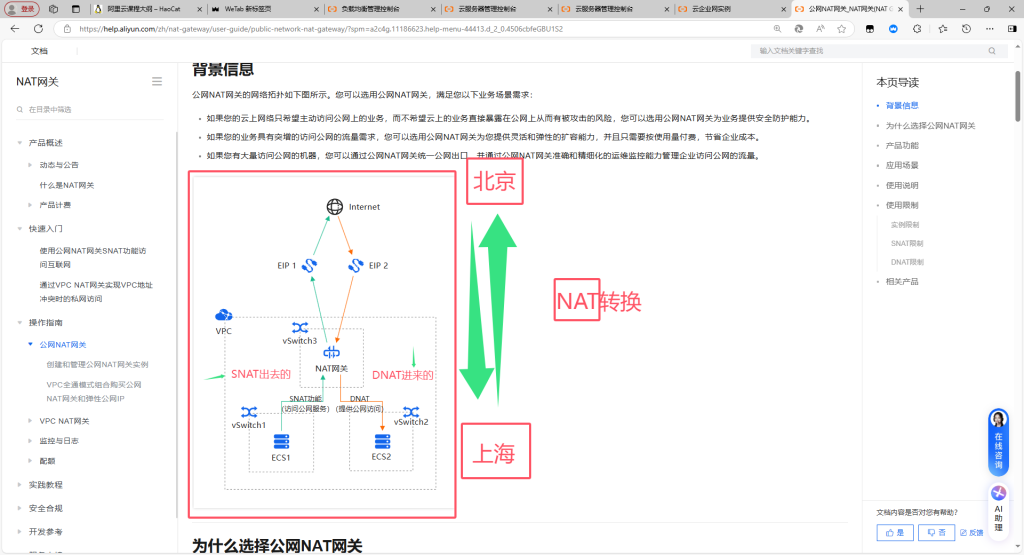Click thumbs-up 是 helpful button
Viewport: 1024px width, 555px height.
click(894, 533)
